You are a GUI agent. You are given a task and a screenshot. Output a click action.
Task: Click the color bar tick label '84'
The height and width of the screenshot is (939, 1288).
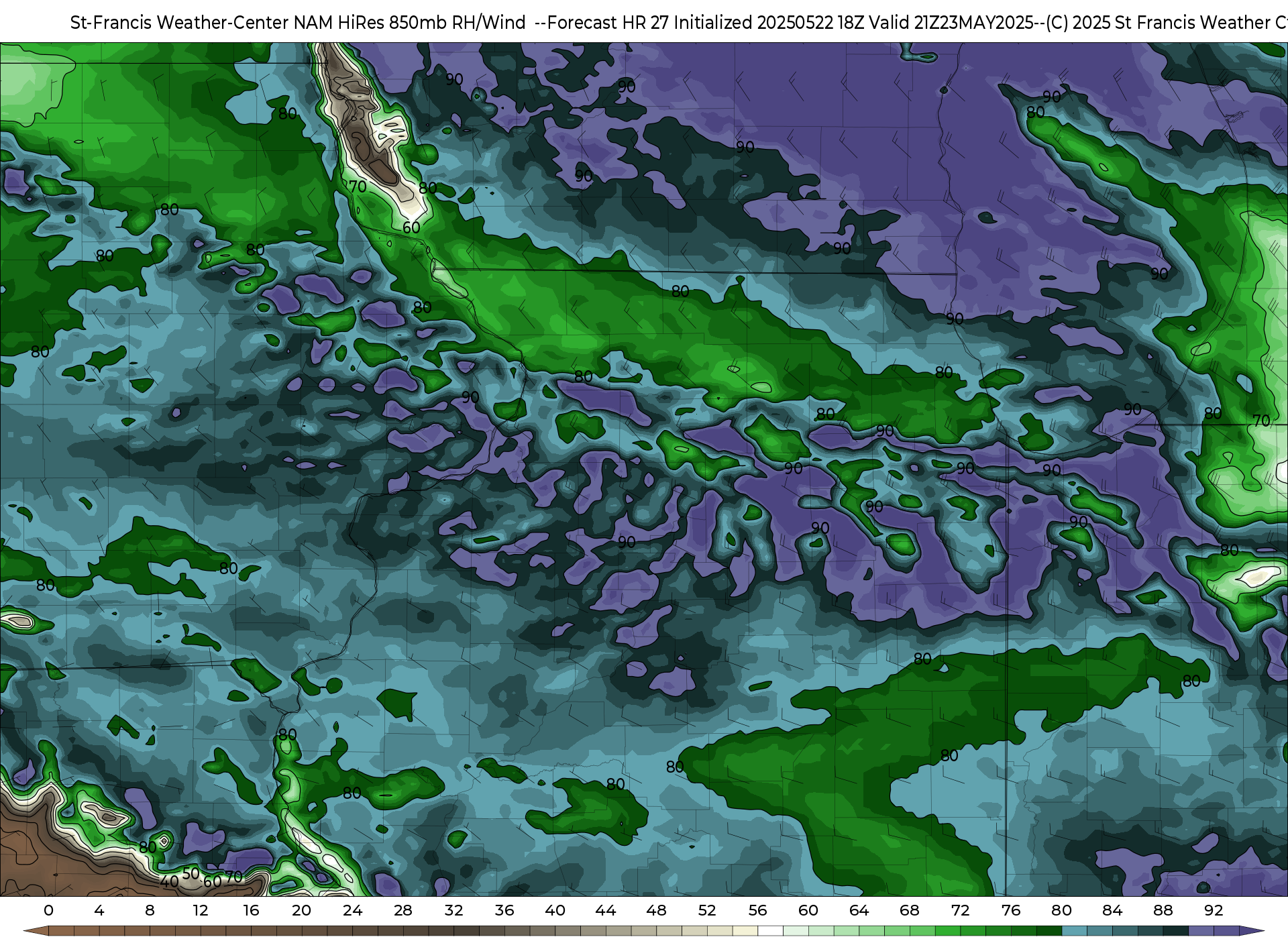pyautogui.click(x=1112, y=910)
